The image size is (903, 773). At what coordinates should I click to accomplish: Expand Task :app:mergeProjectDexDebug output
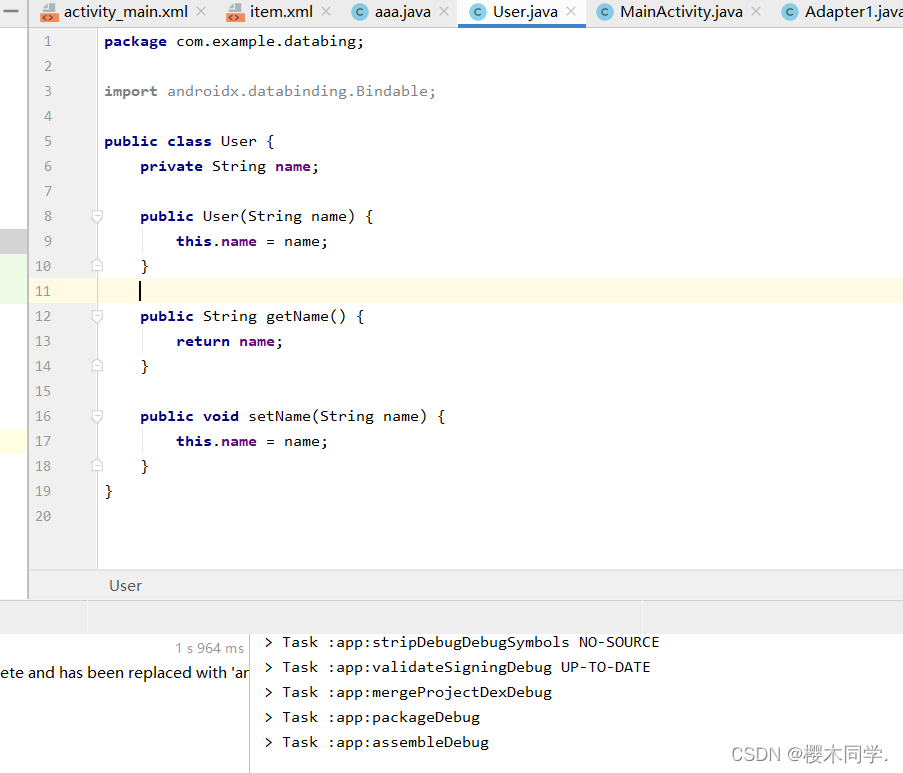click(x=267, y=691)
